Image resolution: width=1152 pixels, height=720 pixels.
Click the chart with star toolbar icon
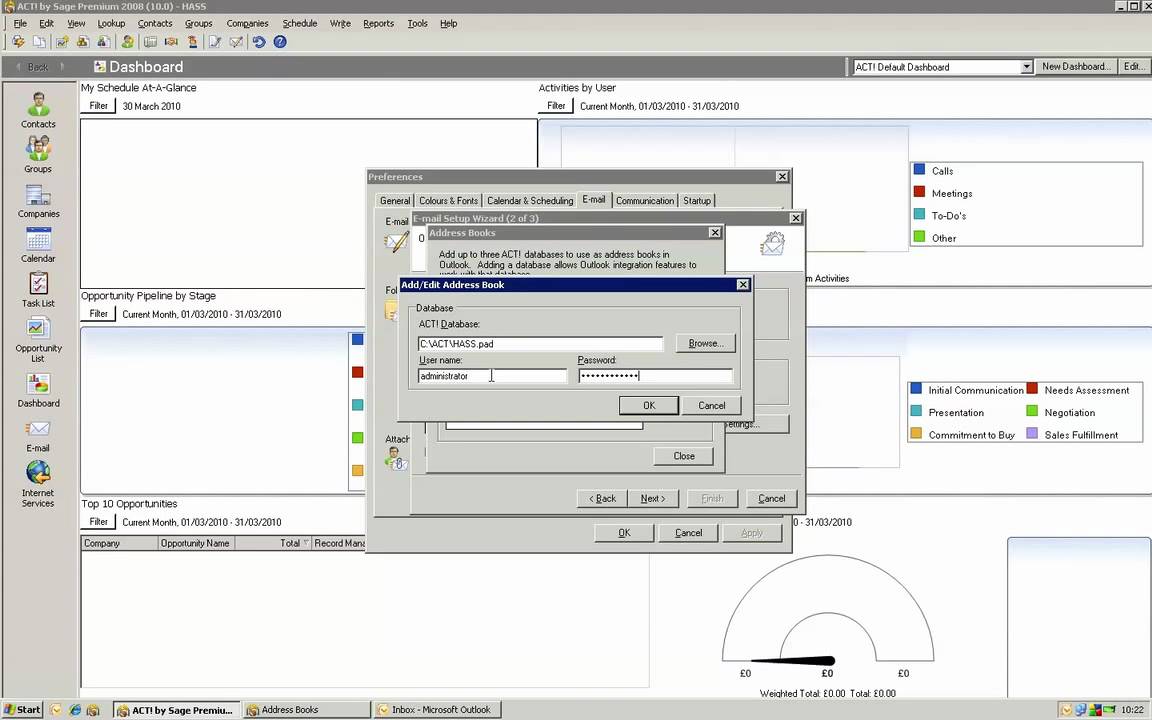(62, 42)
